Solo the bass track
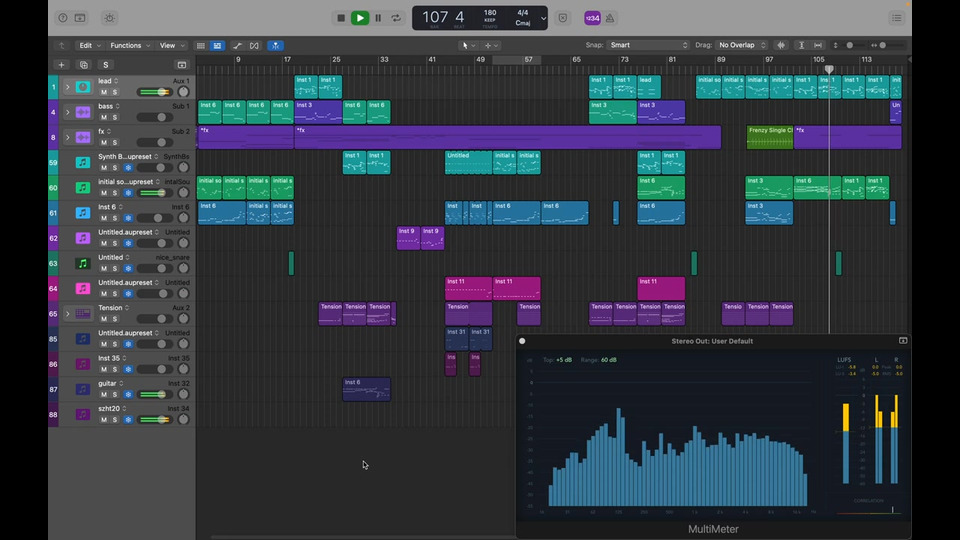Image resolution: width=960 pixels, height=540 pixels. 115,117
